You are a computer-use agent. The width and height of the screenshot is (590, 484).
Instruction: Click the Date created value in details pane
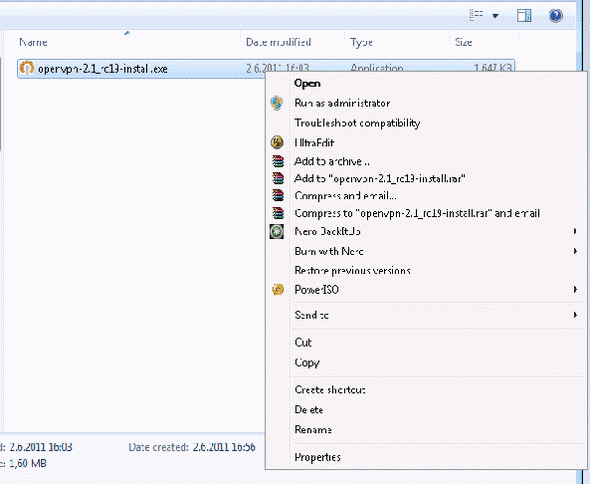point(224,447)
